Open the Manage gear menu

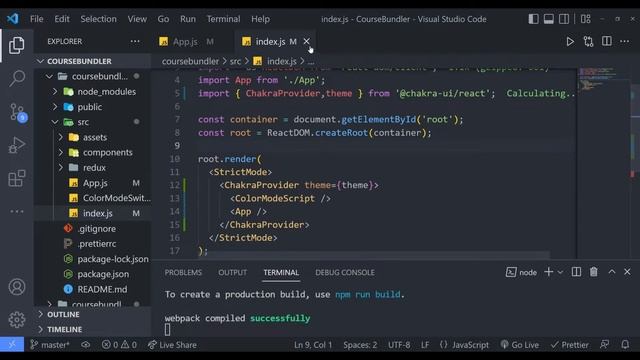(17, 320)
